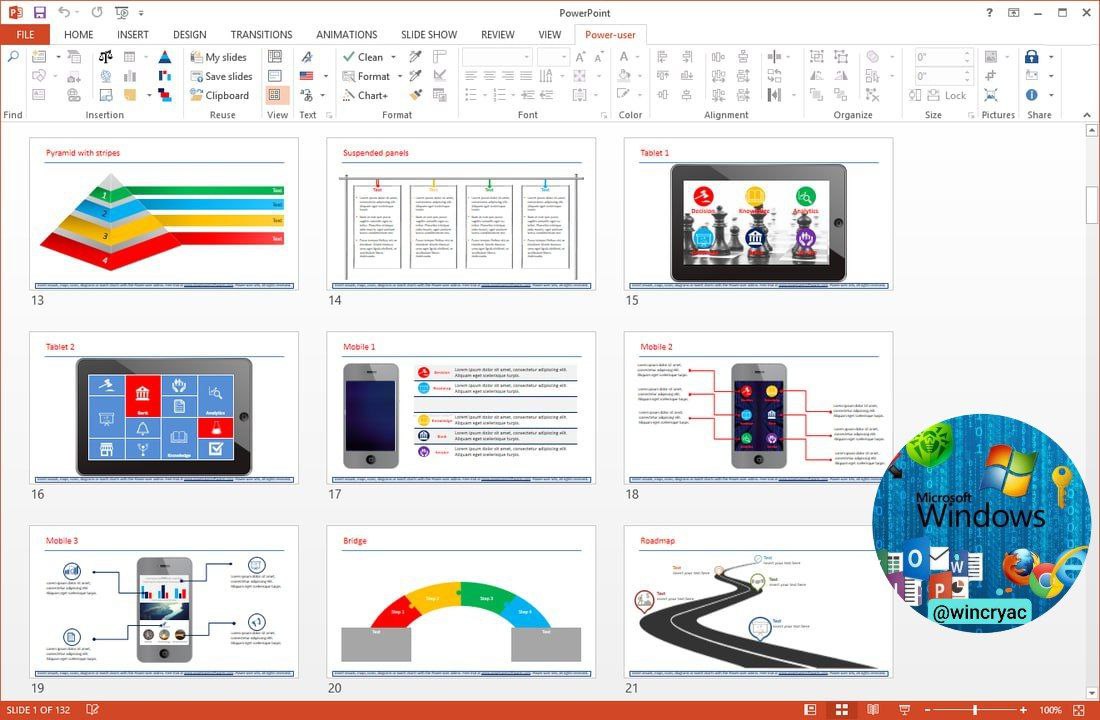Open the sticky note dropdown arrow
Image resolution: width=1100 pixels, height=720 pixels.
coord(149,95)
